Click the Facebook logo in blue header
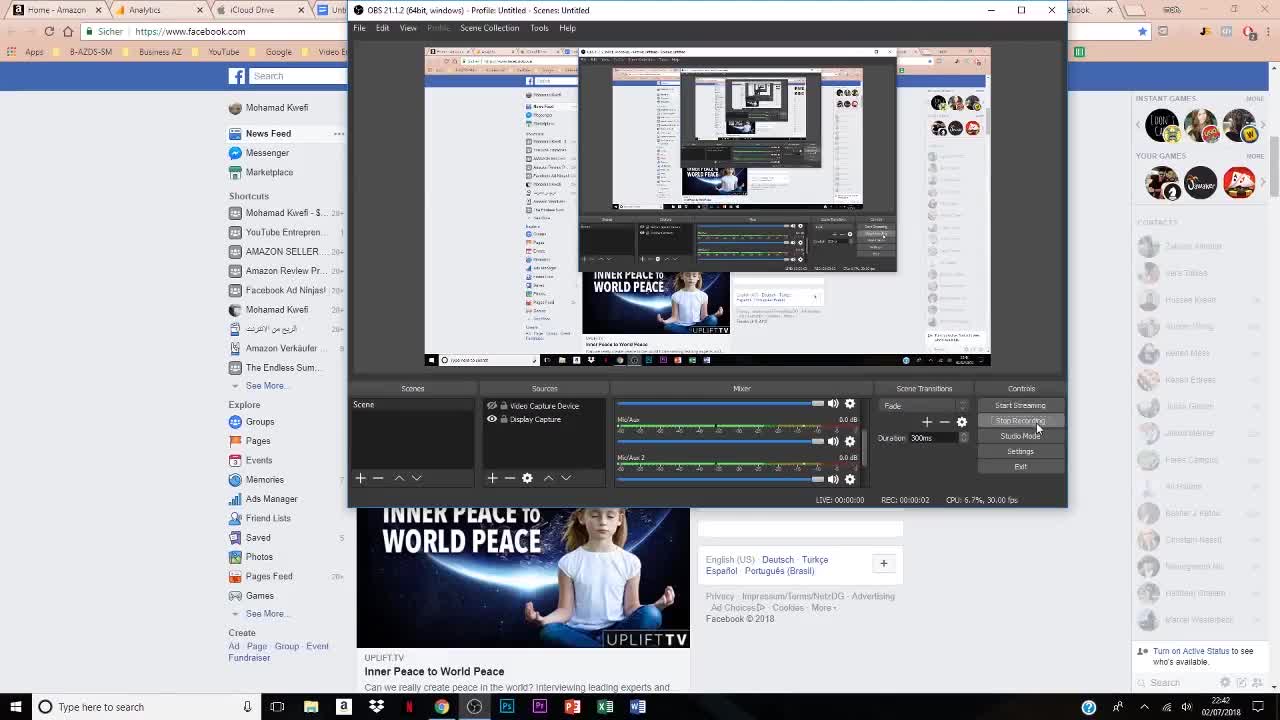The height and width of the screenshot is (720, 1280). 237,76
